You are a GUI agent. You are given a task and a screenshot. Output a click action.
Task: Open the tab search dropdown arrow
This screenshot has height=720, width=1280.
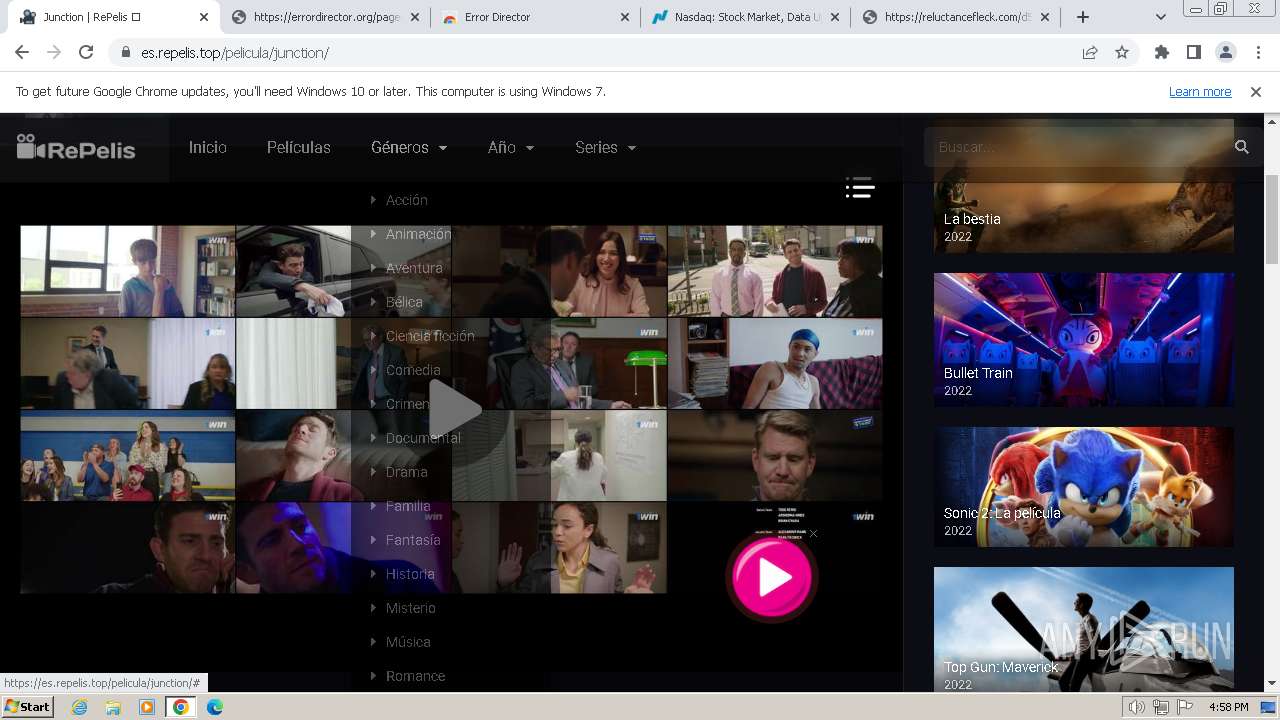1160,17
